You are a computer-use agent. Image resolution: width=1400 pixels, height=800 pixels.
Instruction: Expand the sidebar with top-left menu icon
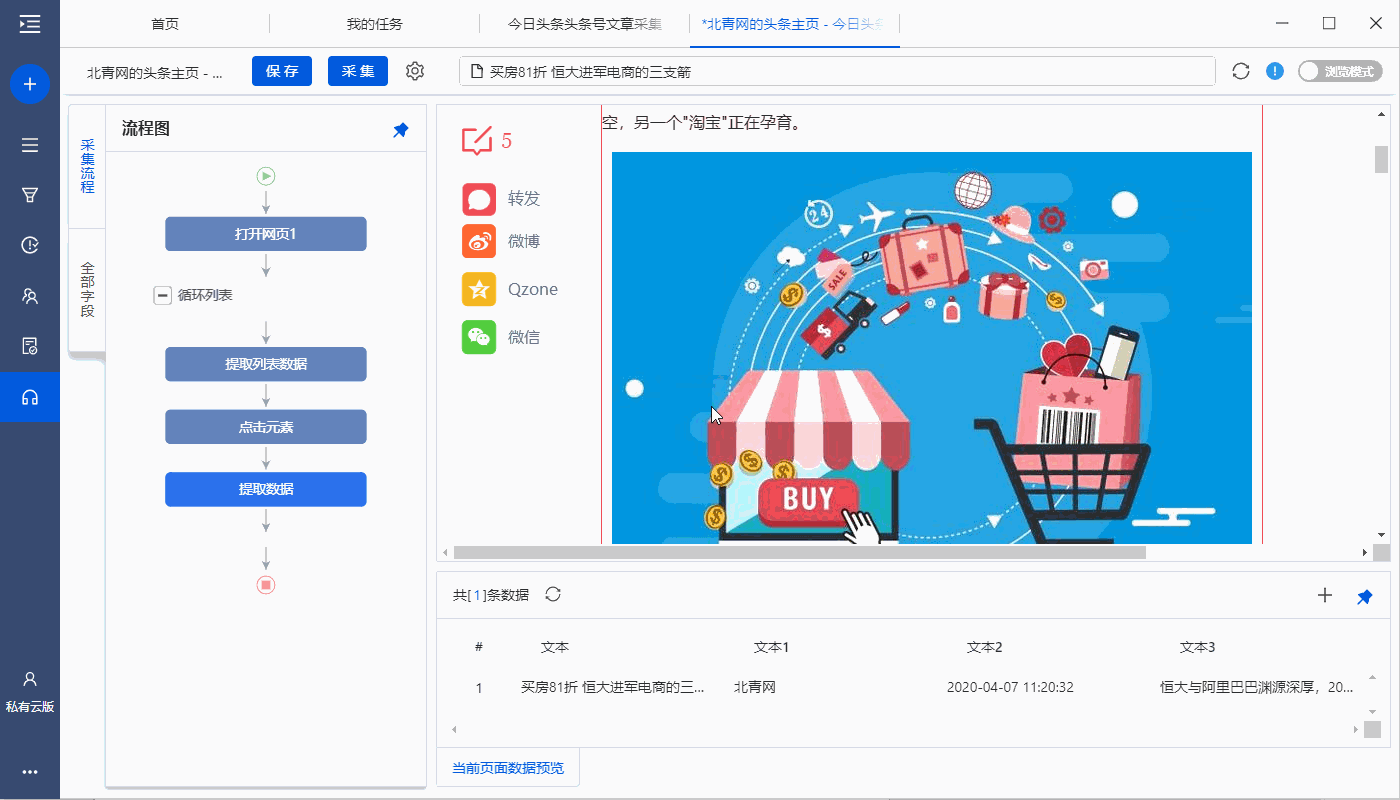point(30,24)
